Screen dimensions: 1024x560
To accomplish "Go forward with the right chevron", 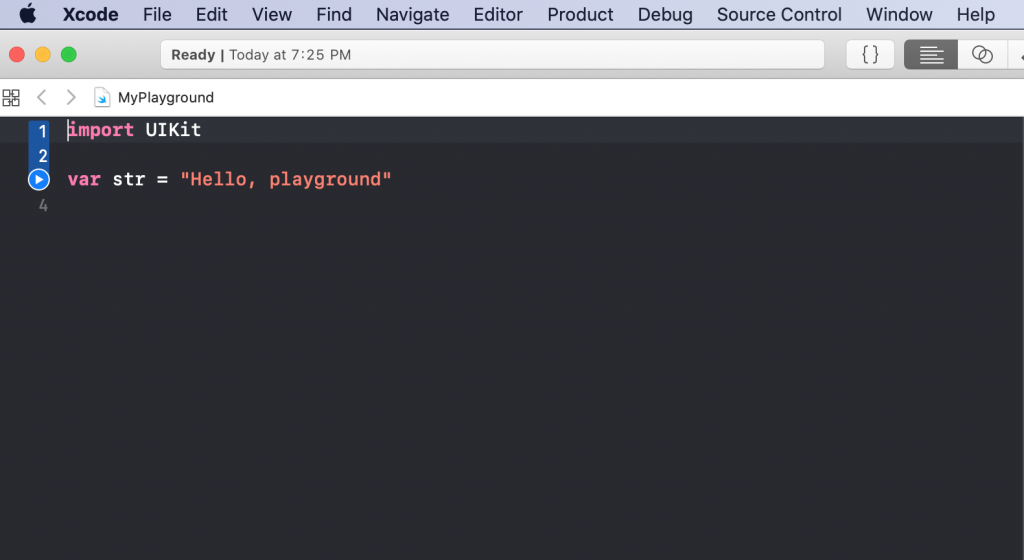I will 71,97.
